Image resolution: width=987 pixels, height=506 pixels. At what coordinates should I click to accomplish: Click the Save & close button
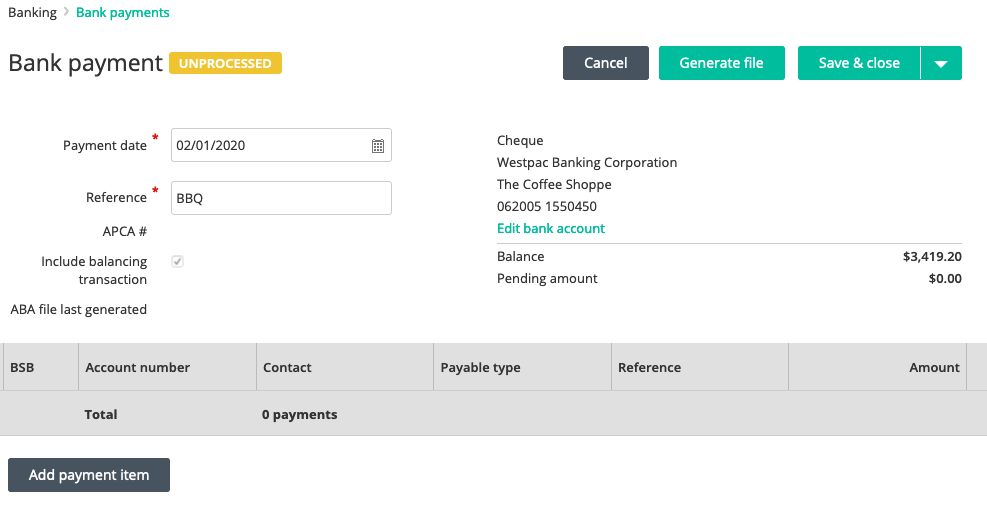click(x=859, y=63)
